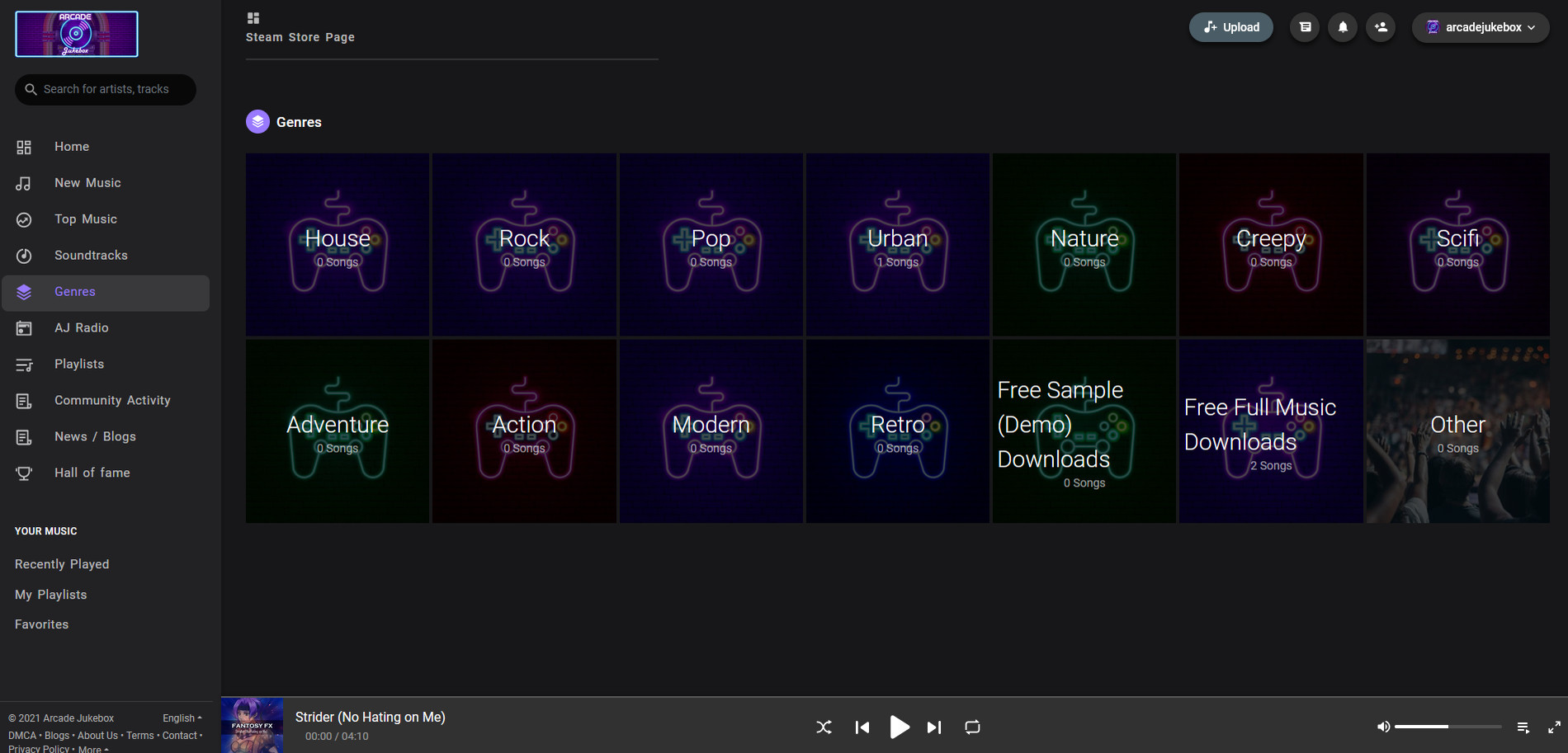
Task: Open the arcadejukebox account dropdown
Action: 1479,26
